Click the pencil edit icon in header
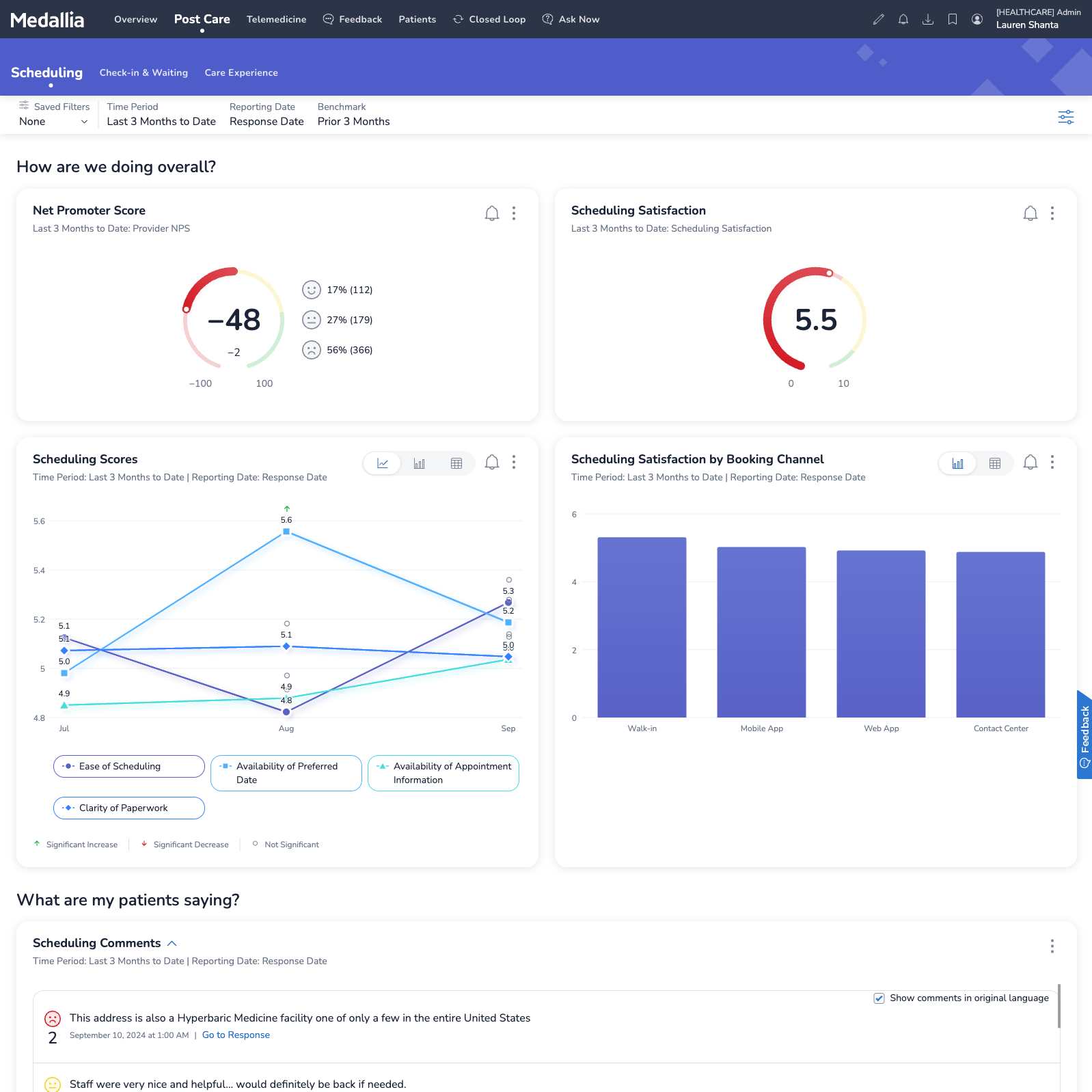Image resolution: width=1092 pixels, height=1092 pixels. pyautogui.click(x=878, y=19)
